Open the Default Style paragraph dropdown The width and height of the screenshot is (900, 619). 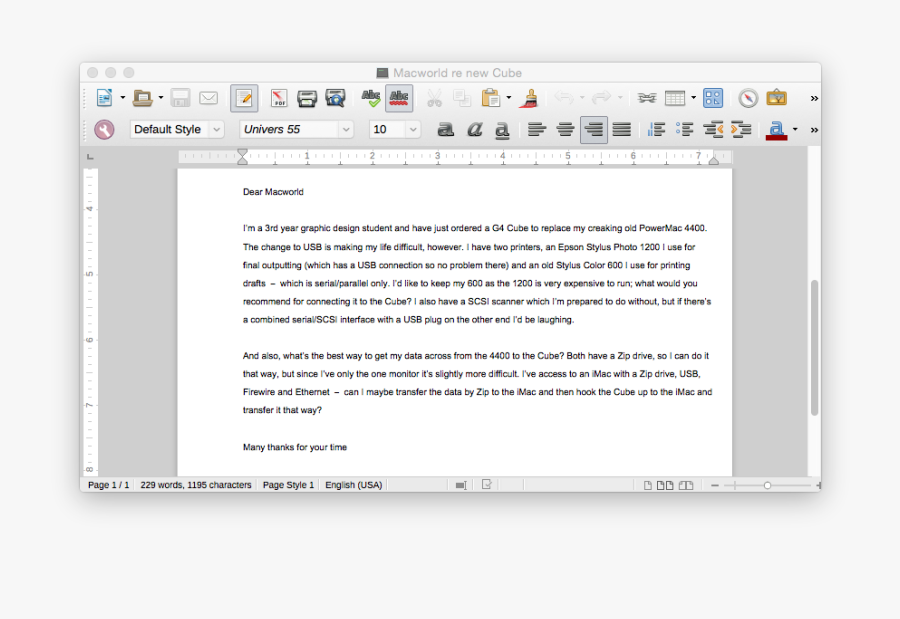click(217, 129)
